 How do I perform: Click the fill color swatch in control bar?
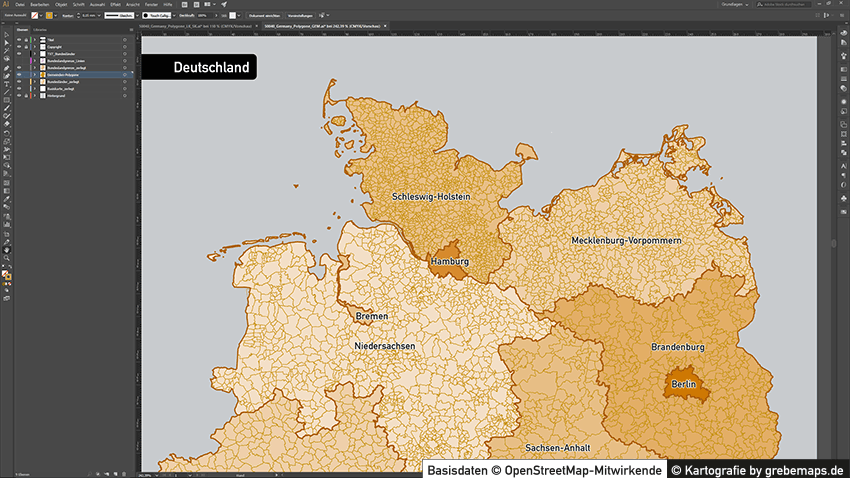pyautogui.click(x=35, y=16)
